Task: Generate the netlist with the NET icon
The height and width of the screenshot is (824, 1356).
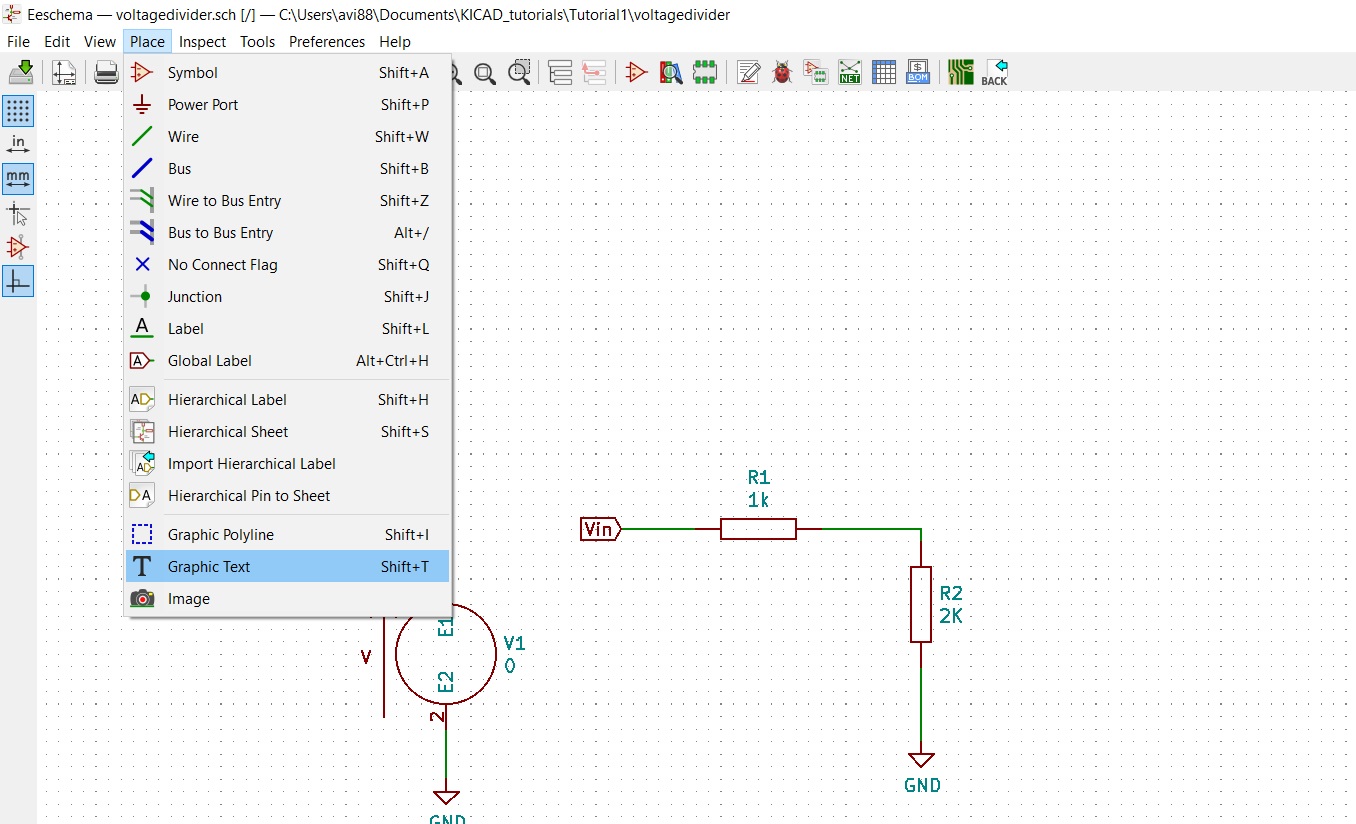Action: tap(849, 72)
